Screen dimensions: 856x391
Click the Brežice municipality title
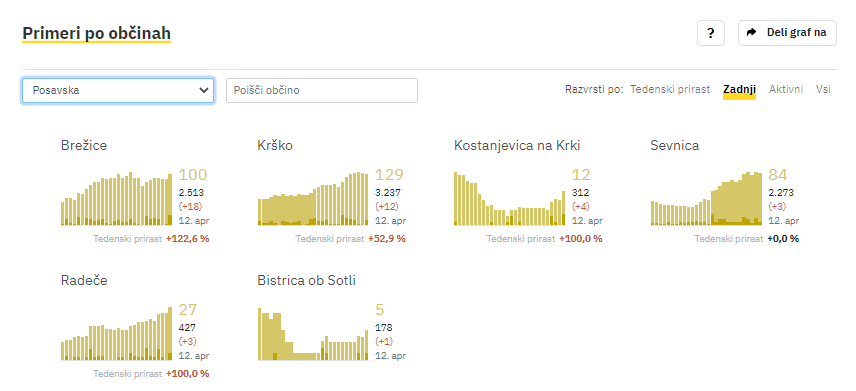click(84, 145)
